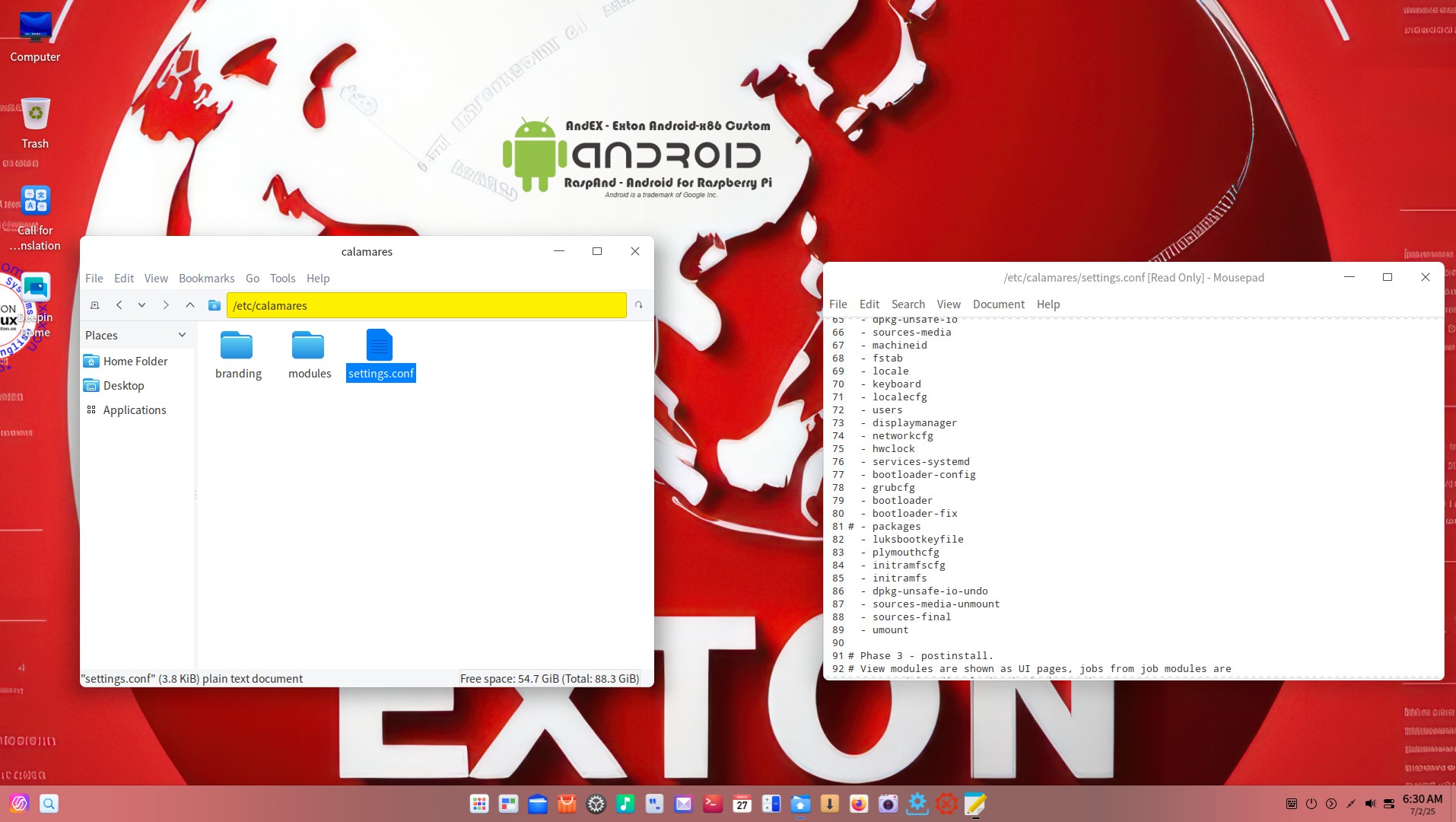Go up to the parent folder

(190, 305)
